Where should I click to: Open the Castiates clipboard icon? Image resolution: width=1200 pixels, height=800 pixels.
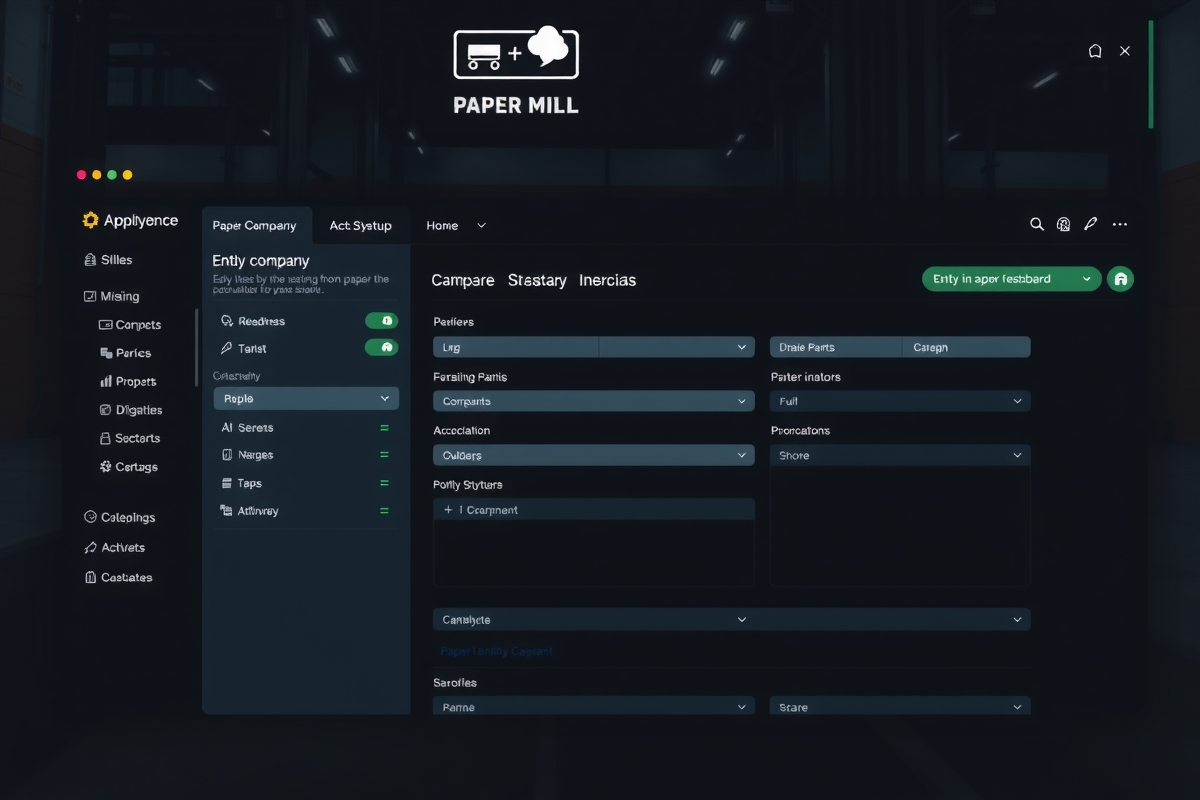tap(90, 577)
